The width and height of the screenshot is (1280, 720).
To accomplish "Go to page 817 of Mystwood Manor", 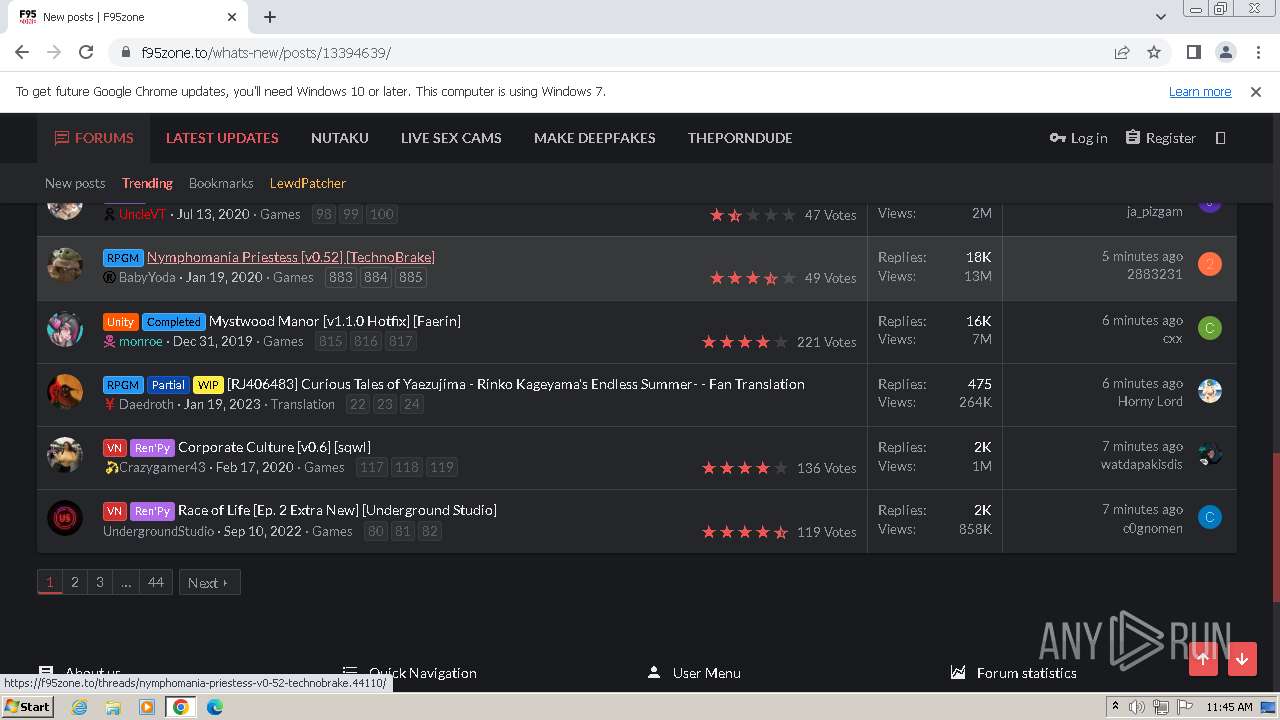I will [x=401, y=342].
